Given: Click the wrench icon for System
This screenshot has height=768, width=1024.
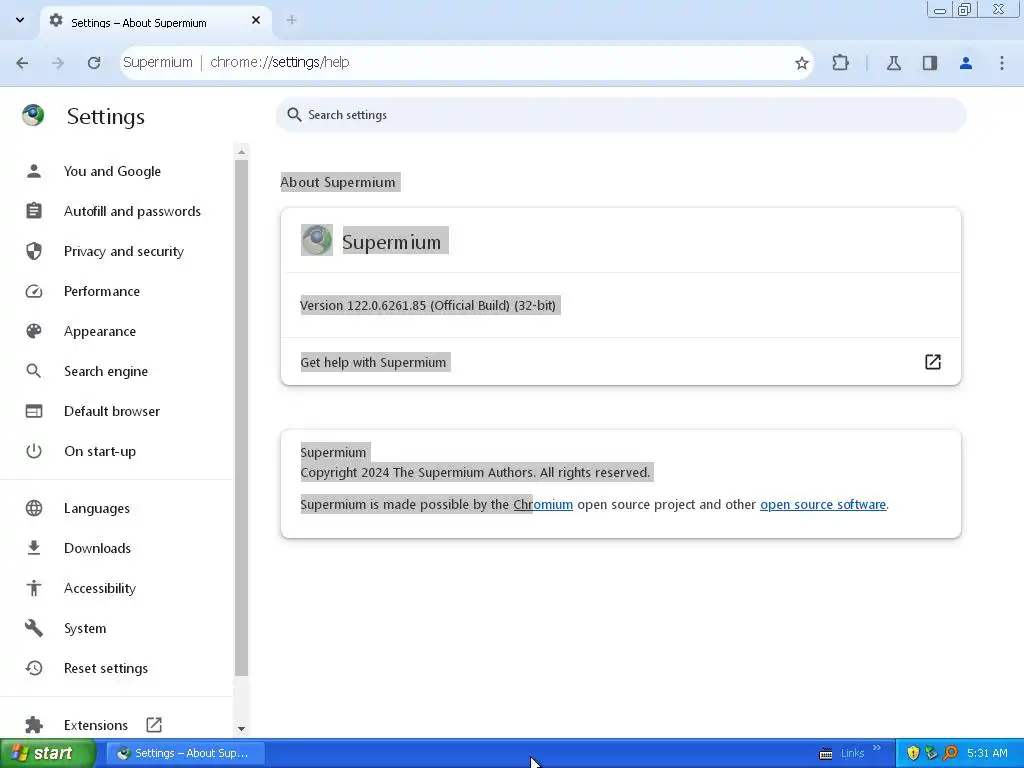Looking at the screenshot, I should 34,628.
